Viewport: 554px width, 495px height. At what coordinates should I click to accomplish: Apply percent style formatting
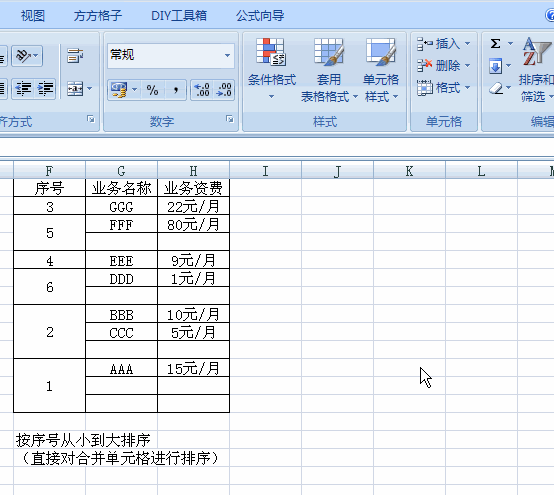click(152, 90)
